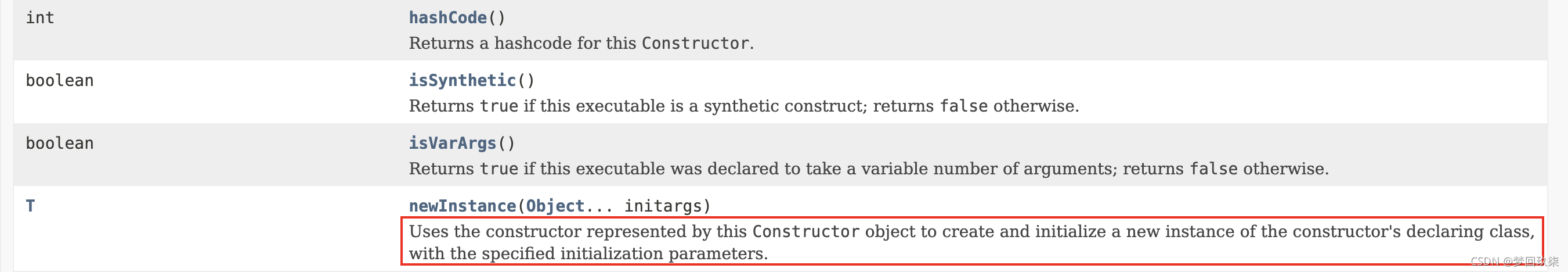This screenshot has width=1568, height=272.
Task: Click the word false in isVarArgs description
Action: click(x=1214, y=169)
